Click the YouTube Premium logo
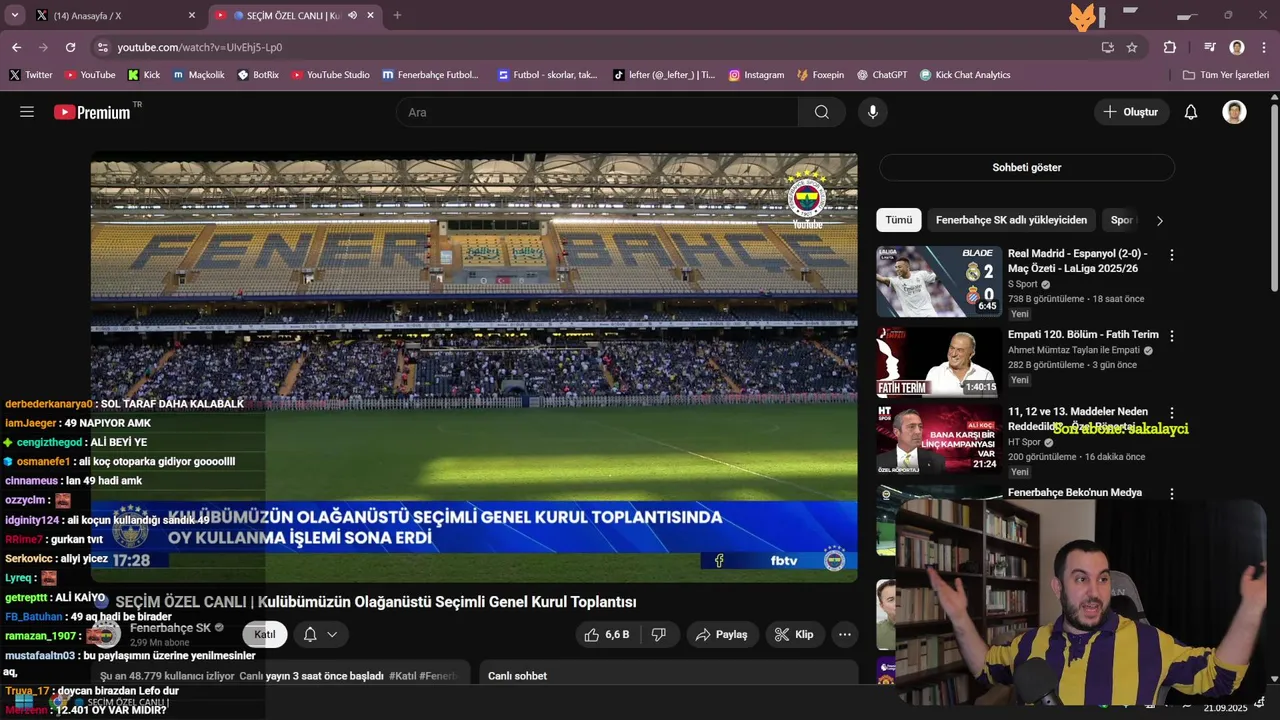This screenshot has width=1280, height=720. click(x=93, y=112)
